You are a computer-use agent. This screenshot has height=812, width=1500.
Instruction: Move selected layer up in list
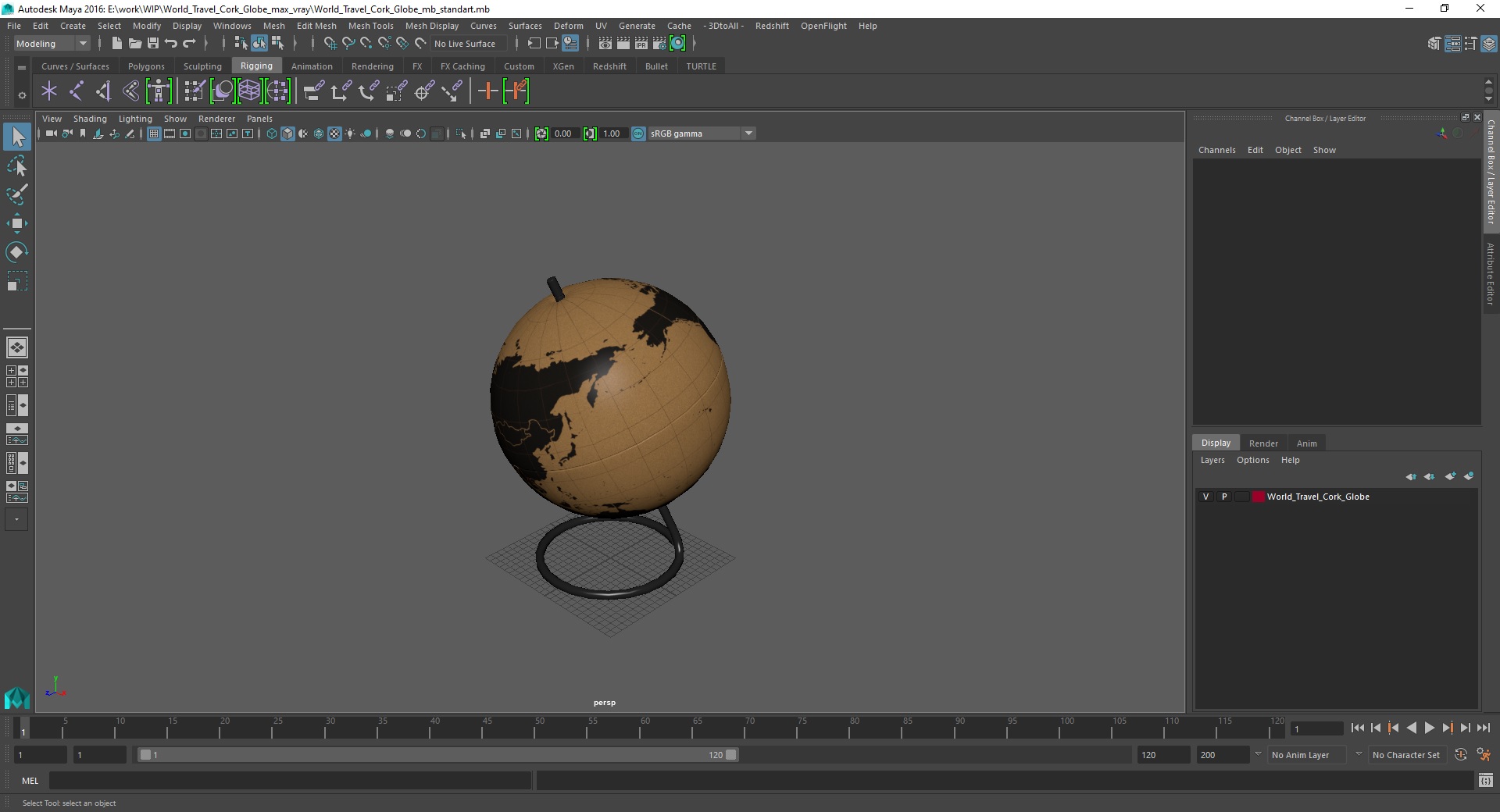click(x=1411, y=476)
